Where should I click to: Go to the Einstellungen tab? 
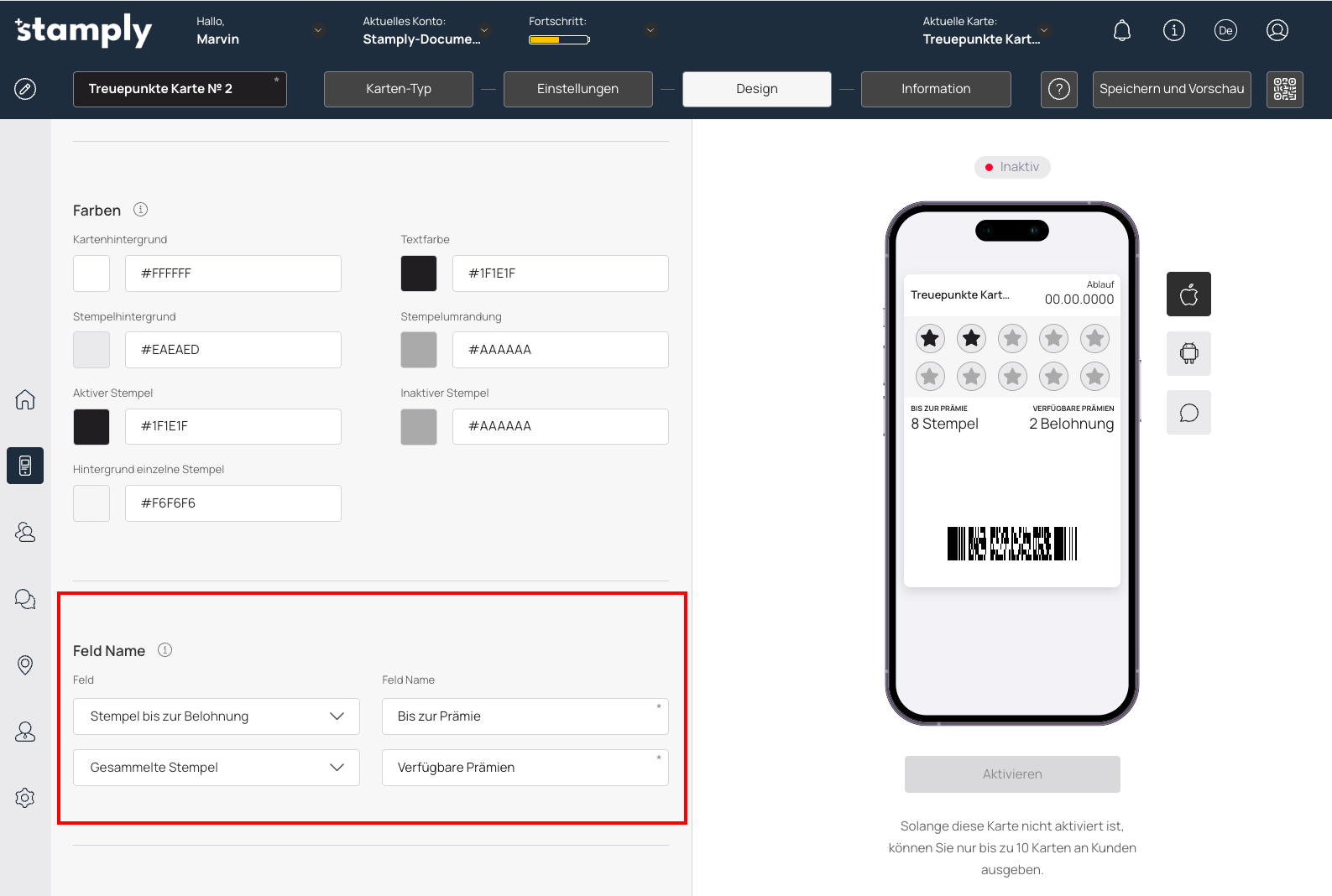pos(577,89)
